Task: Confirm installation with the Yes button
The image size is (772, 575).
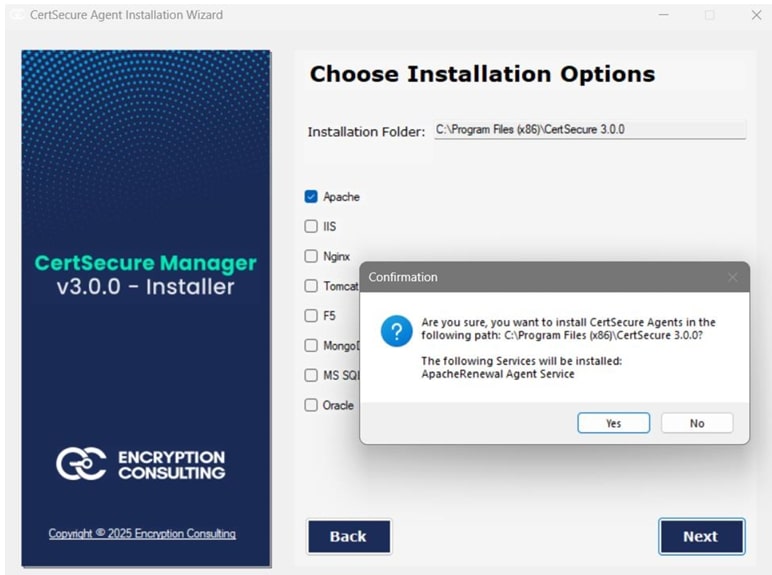Action: pyautogui.click(x=613, y=423)
